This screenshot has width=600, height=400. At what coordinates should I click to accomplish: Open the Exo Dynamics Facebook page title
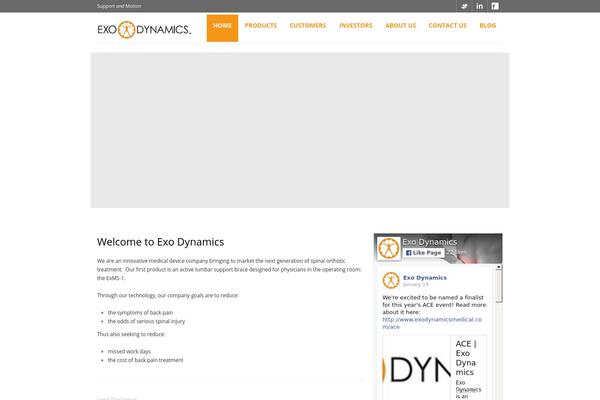[429, 242]
